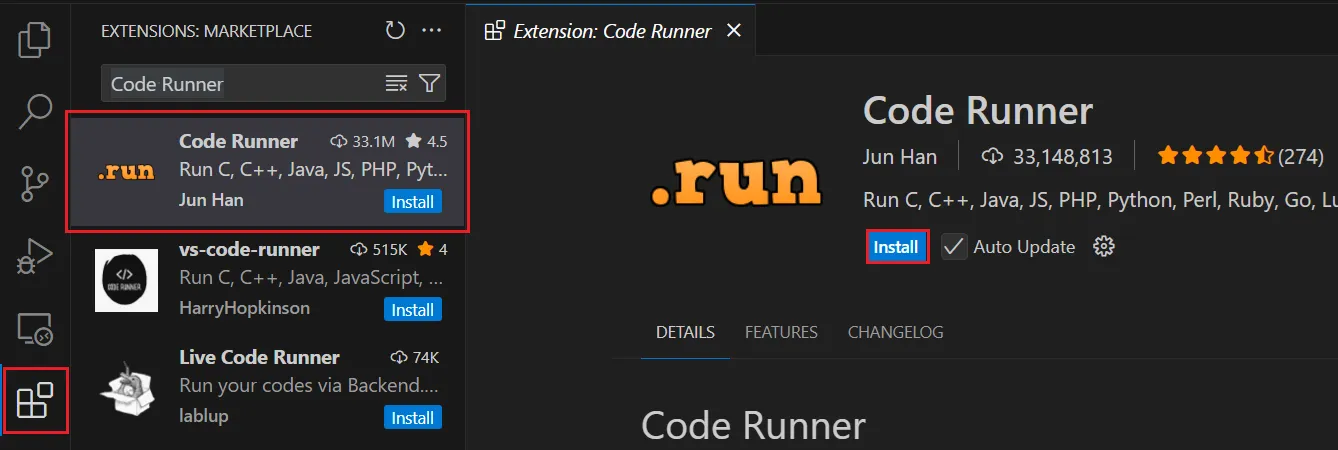Open the Remote Explorer view
The height and width of the screenshot is (450, 1338).
35,329
